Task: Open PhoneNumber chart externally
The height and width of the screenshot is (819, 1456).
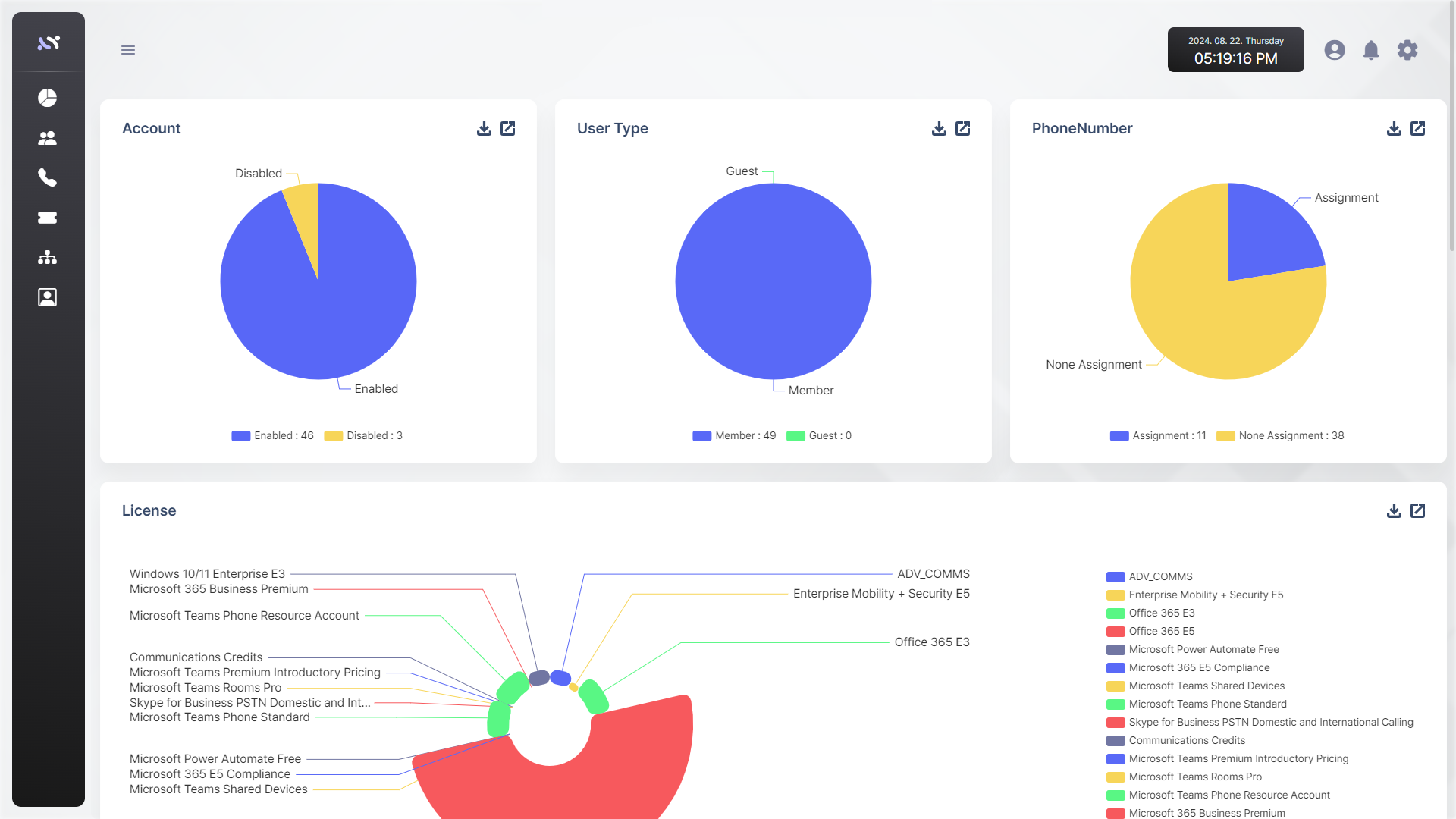Action: (x=1418, y=129)
